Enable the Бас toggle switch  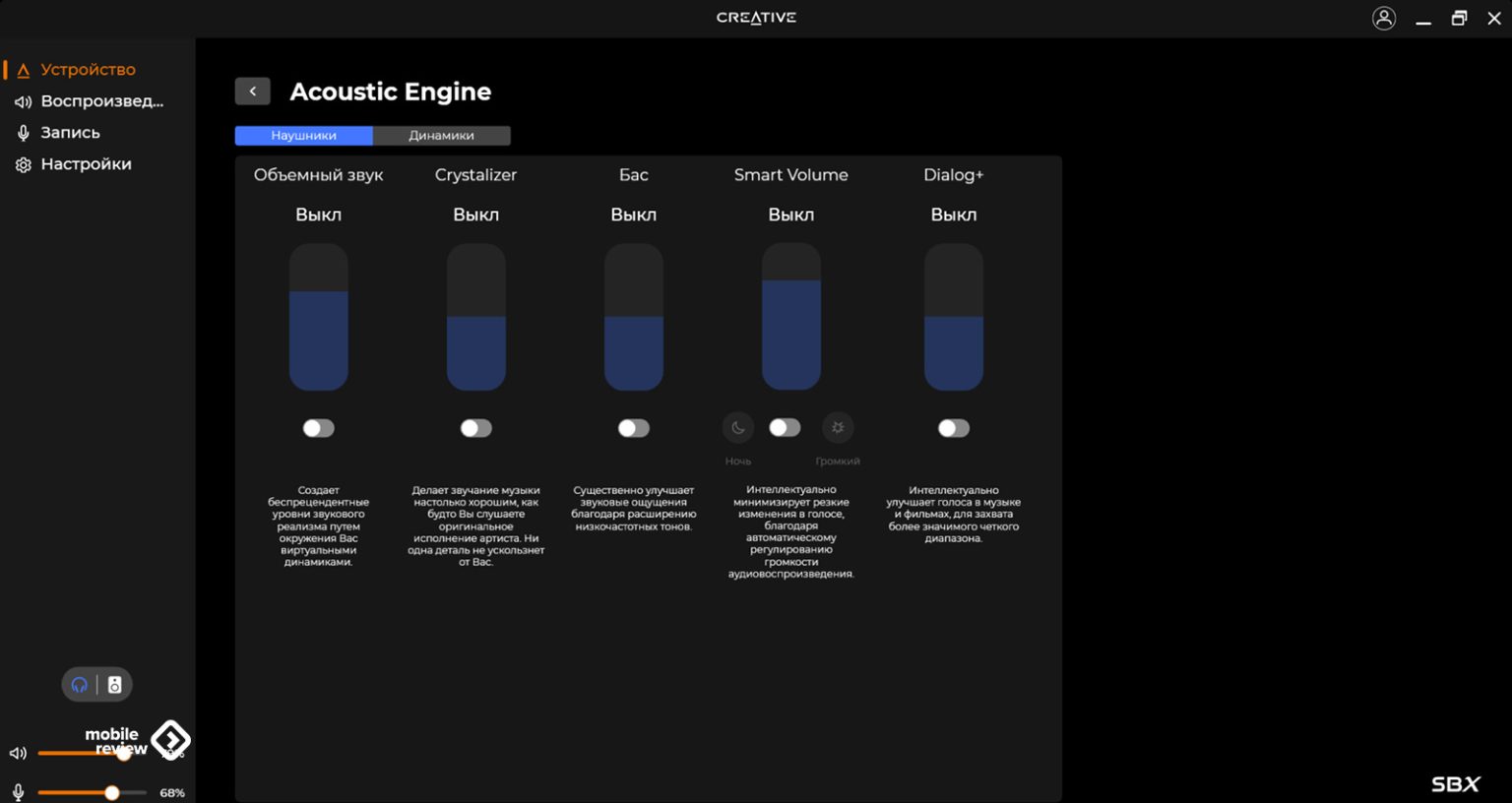pos(633,428)
